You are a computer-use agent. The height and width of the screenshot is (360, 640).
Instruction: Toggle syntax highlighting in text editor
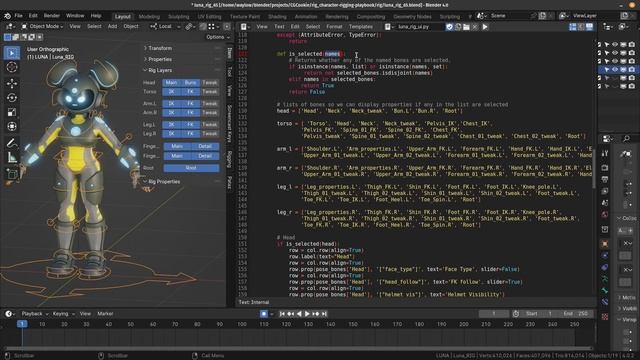click(x=589, y=27)
